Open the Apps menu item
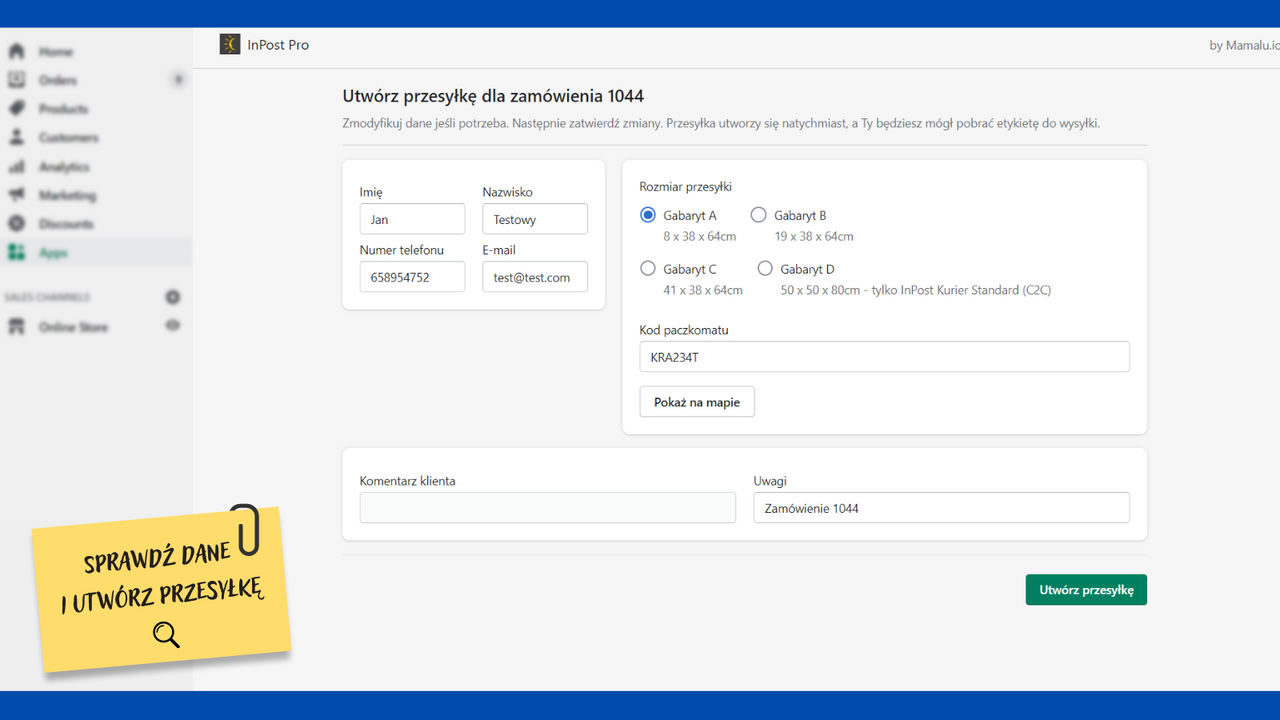1280x720 pixels. [53, 253]
